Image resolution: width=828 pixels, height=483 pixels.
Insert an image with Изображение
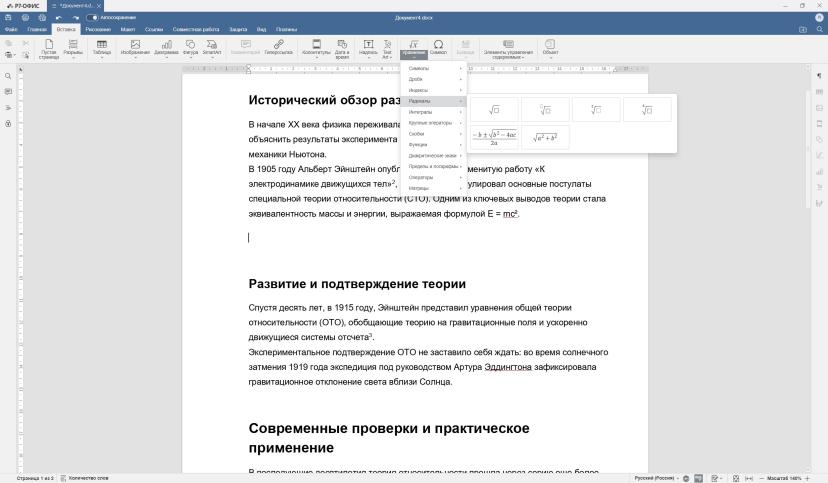click(x=135, y=49)
